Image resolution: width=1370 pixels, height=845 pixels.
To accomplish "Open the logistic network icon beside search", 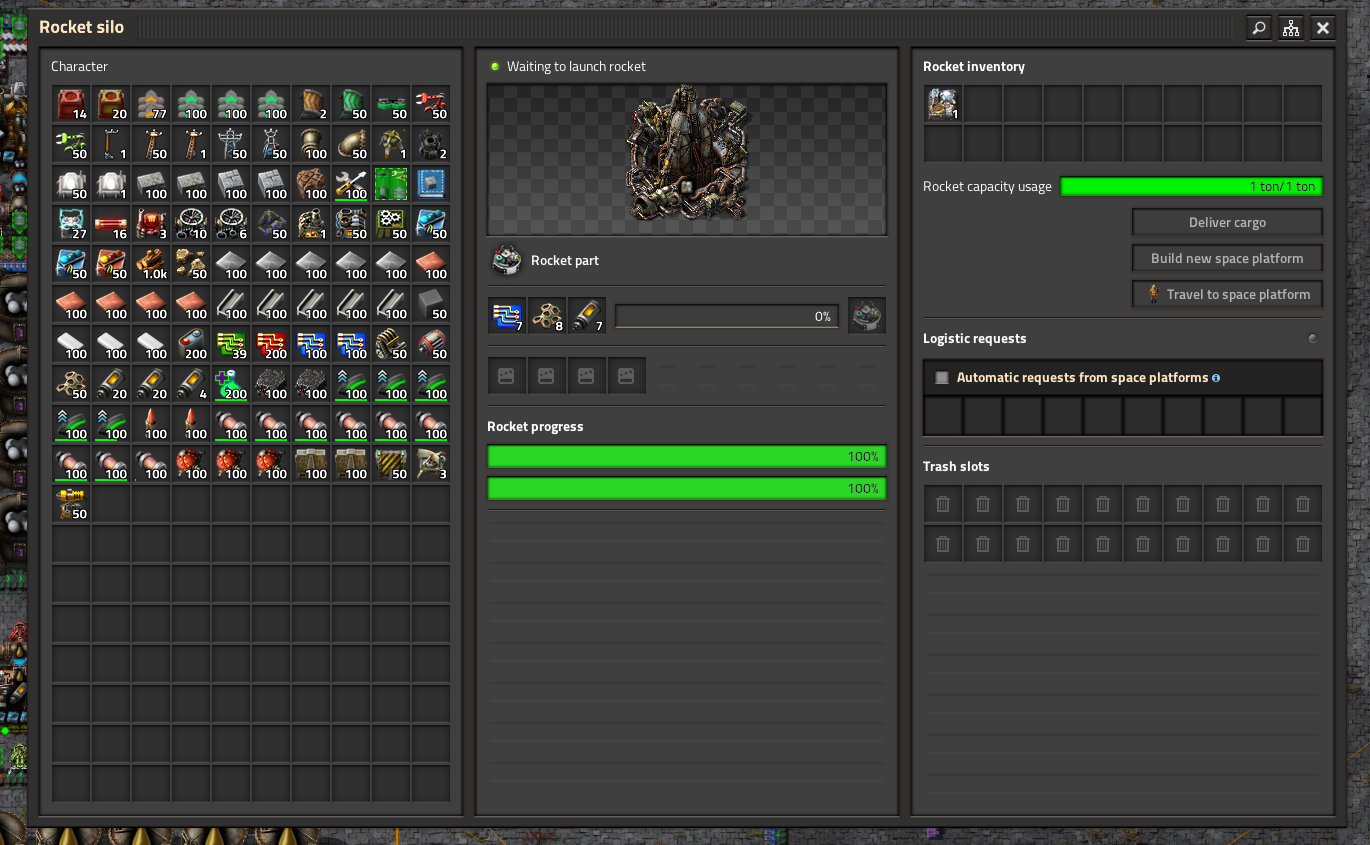I will pyautogui.click(x=1291, y=28).
